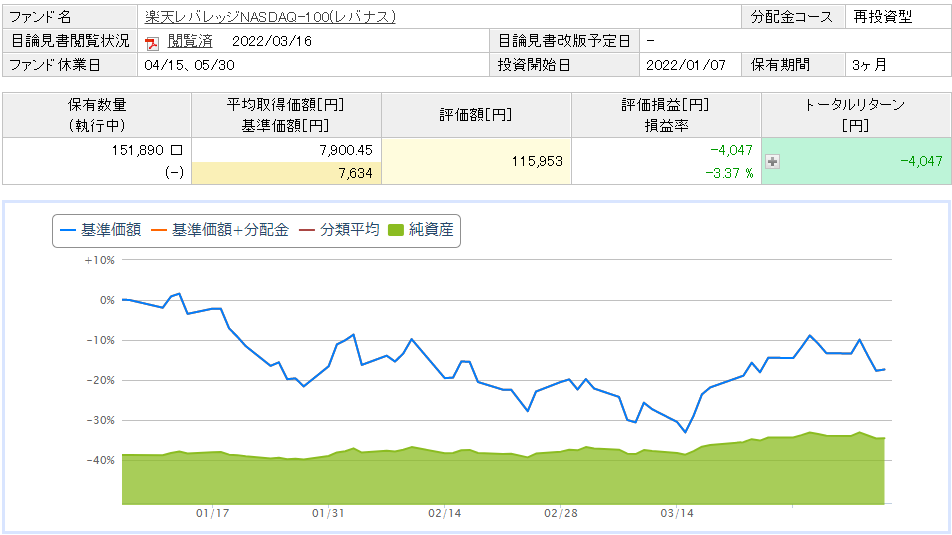Click the 03/14 date marker on chart axis
Viewport: 952px width, 535px height.
coord(677,514)
